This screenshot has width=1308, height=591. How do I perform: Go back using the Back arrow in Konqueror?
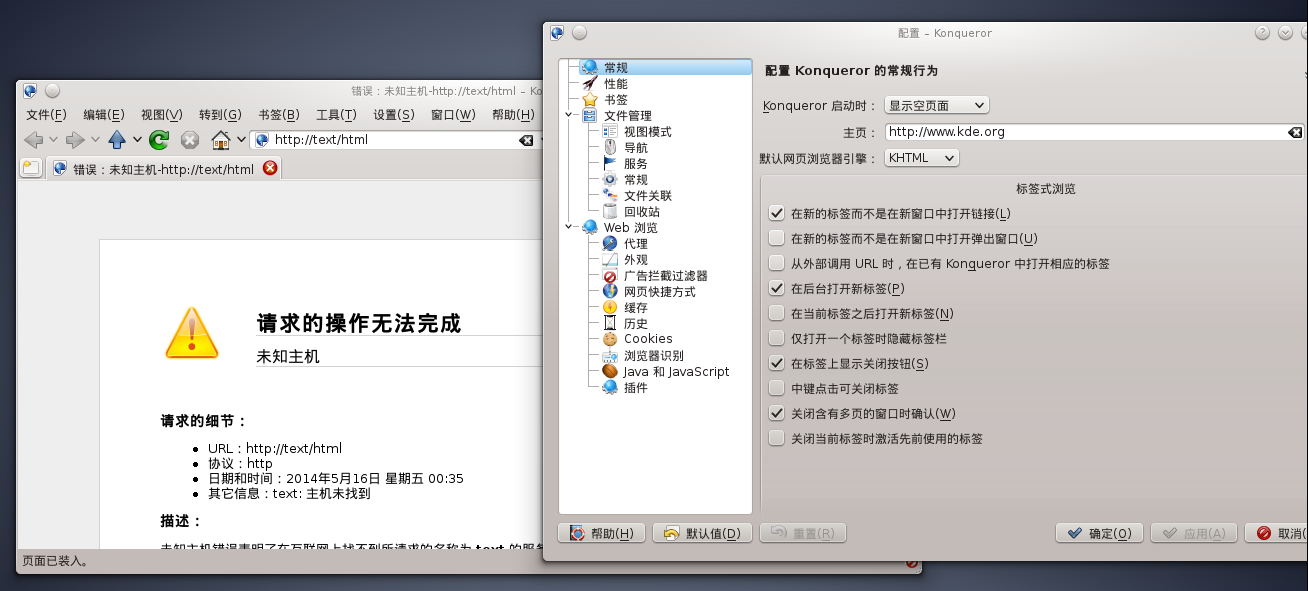pos(33,140)
